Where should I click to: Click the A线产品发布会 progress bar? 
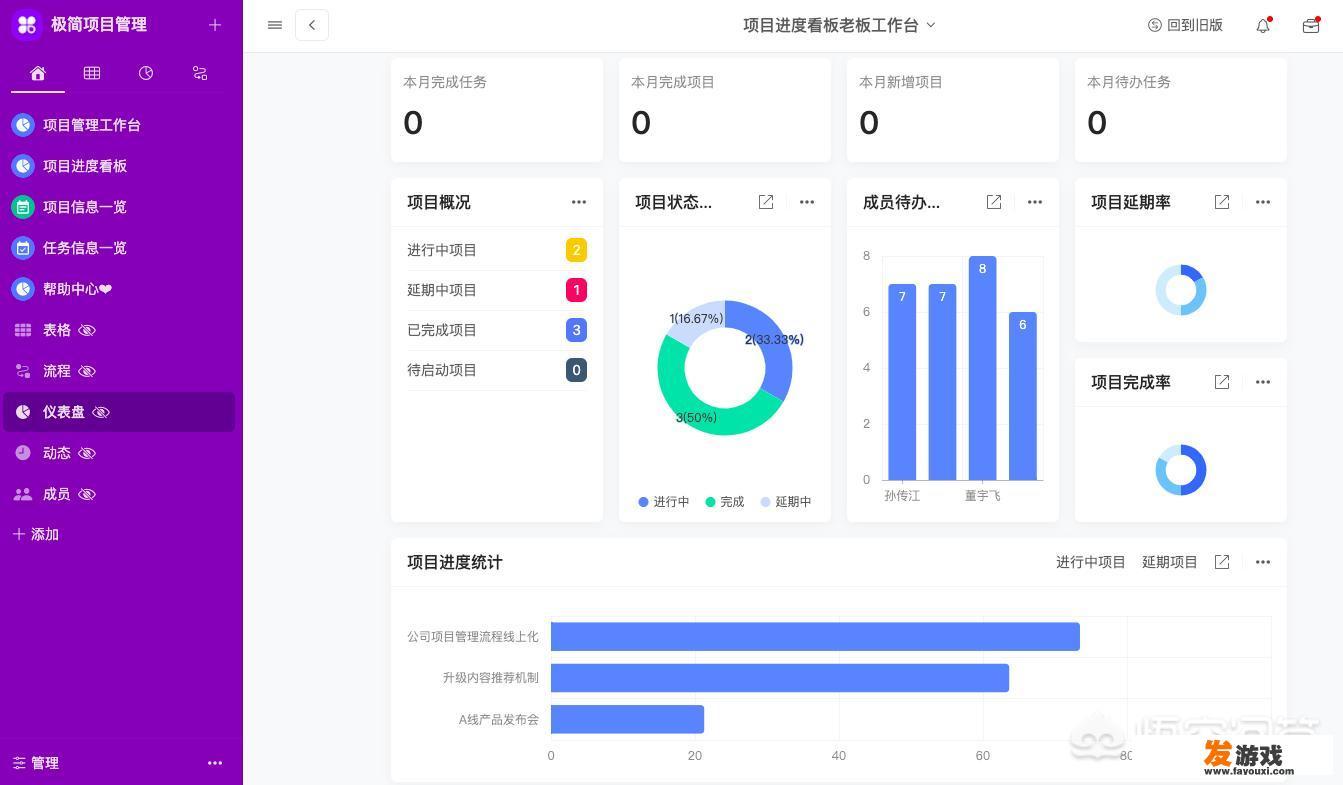627,719
